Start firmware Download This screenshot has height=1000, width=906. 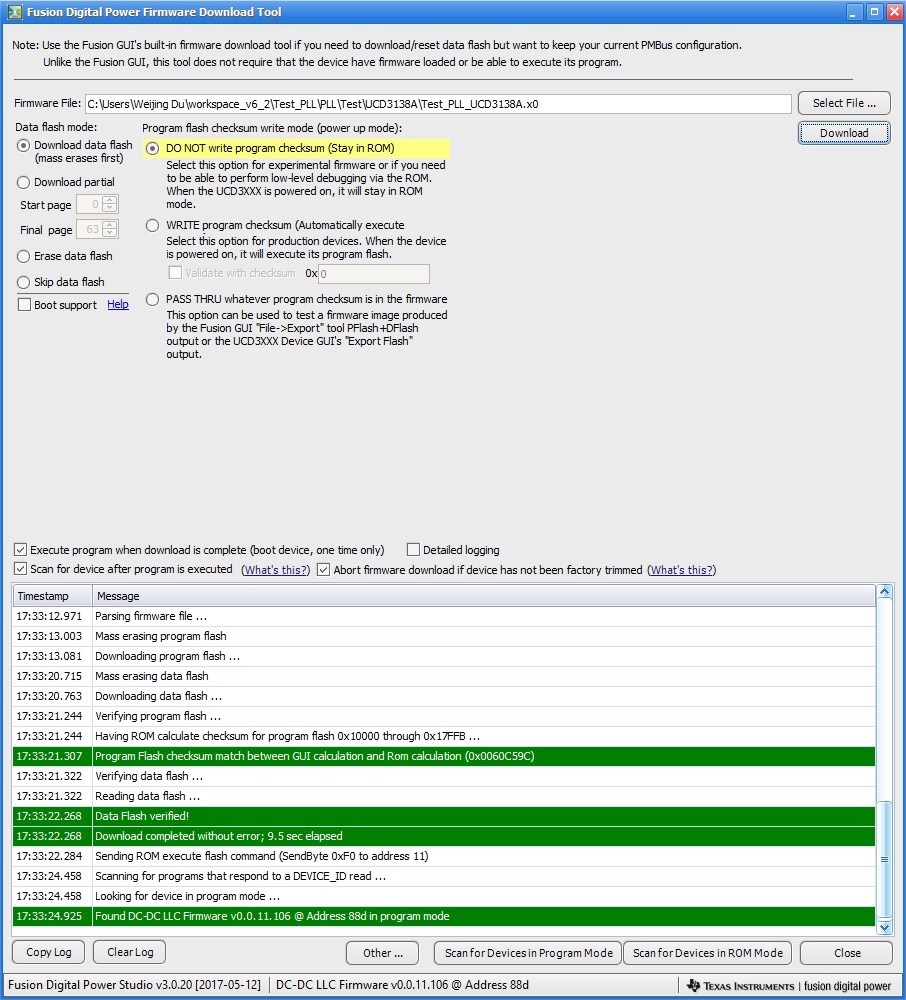click(x=844, y=133)
